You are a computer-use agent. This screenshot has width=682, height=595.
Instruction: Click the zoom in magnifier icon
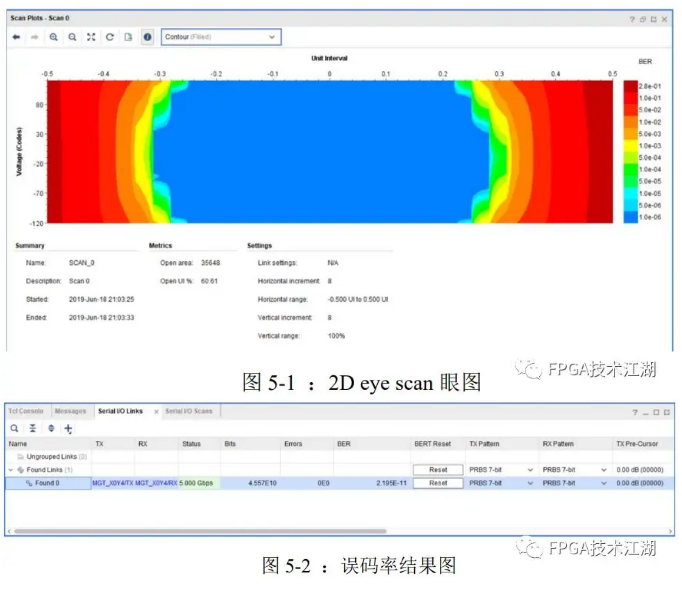54,37
